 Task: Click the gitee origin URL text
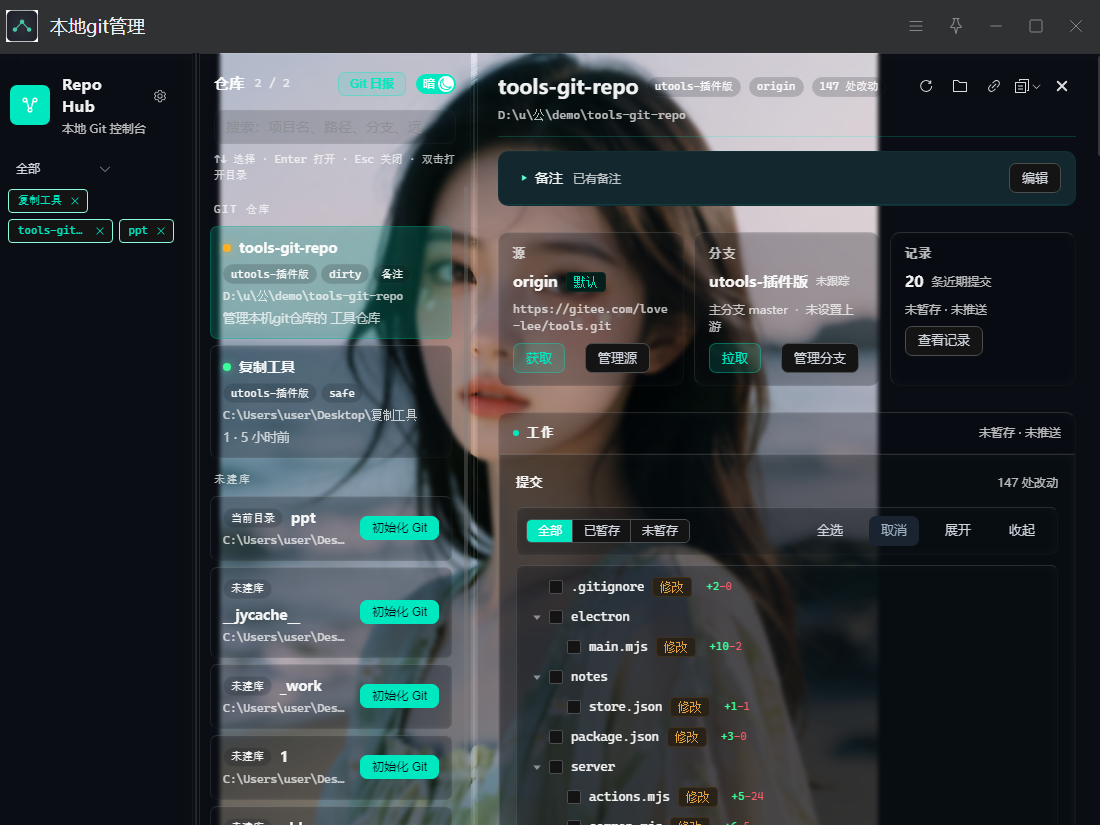coord(590,318)
